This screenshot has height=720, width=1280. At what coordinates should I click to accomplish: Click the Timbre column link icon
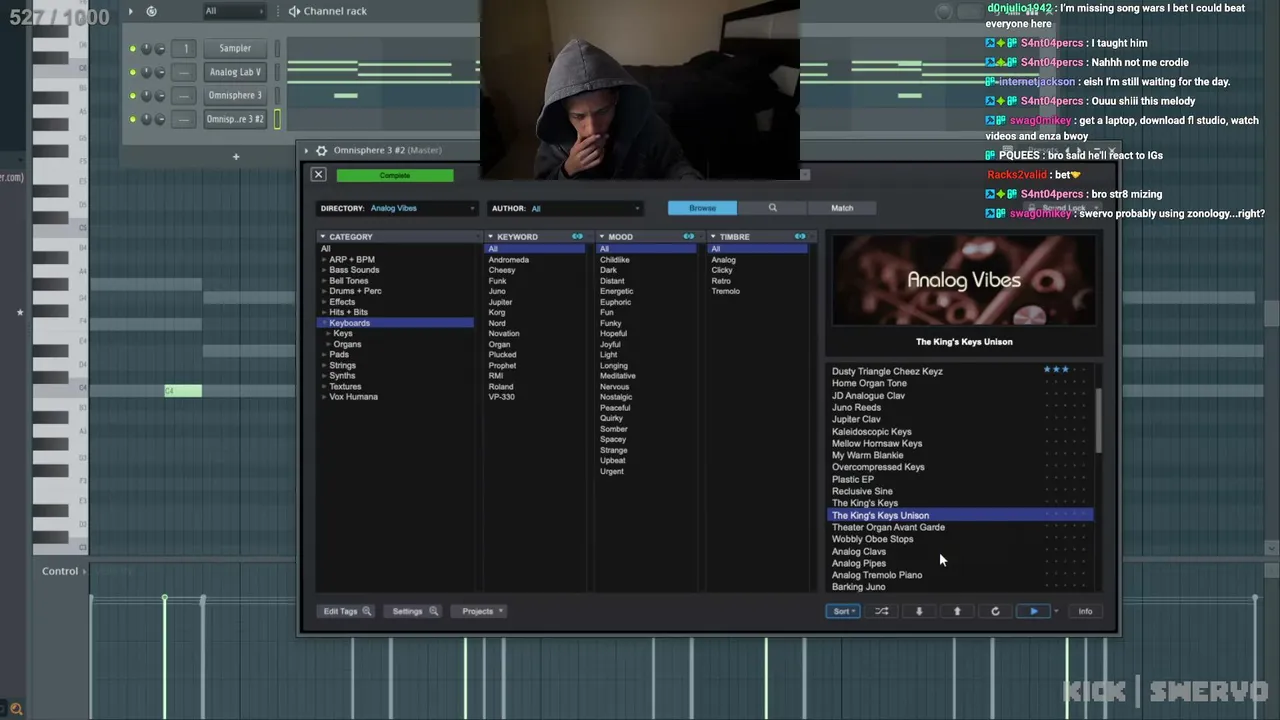pyautogui.click(x=800, y=237)
